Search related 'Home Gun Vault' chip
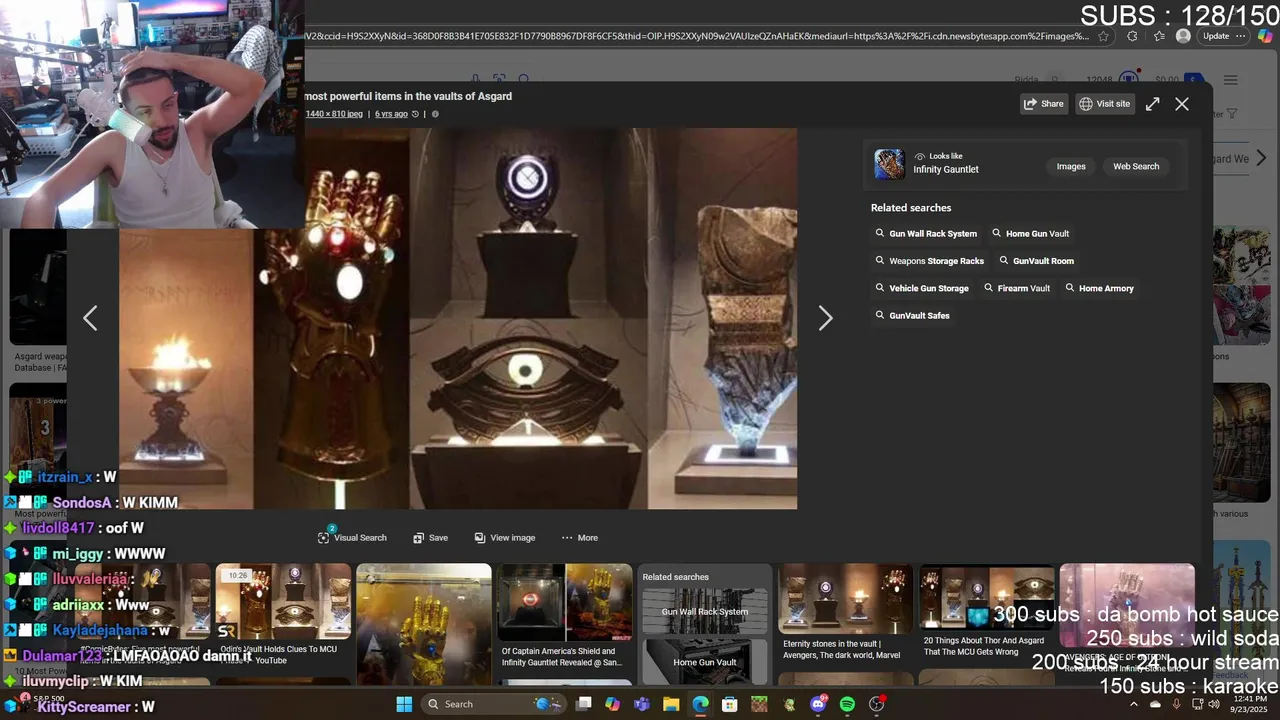The image size is (1280, 720). tap(1030, 233)
